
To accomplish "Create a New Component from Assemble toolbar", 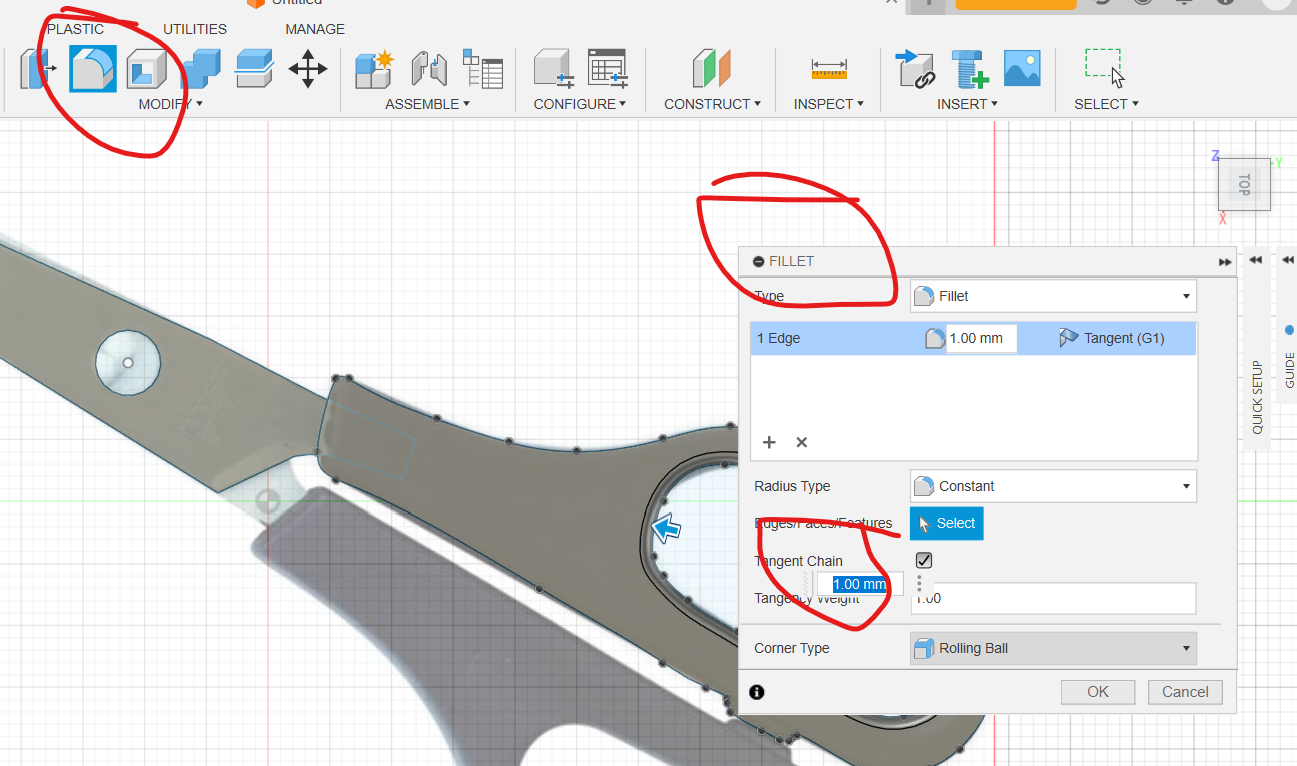I will click(375, 69).
